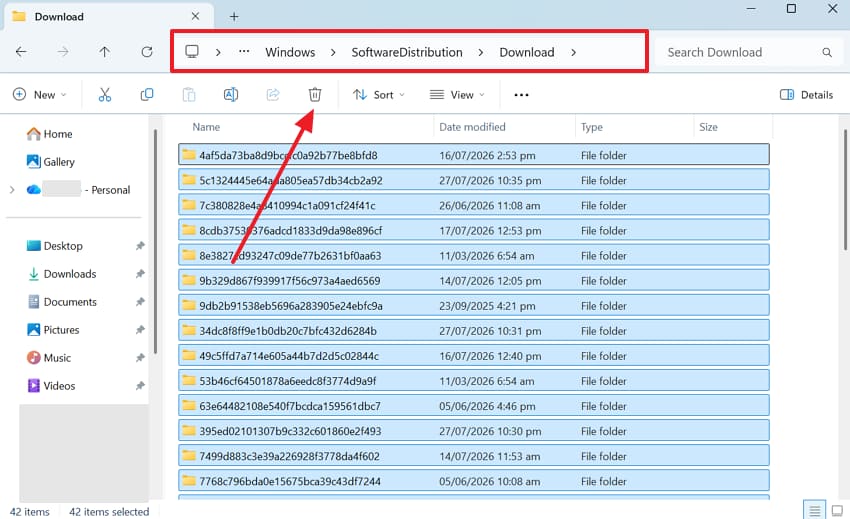Select folder 9db2b91538eb5696a283905e24ebfc9a
The width and height of the screenshot is (850, 519).
(x=474, y=306)
